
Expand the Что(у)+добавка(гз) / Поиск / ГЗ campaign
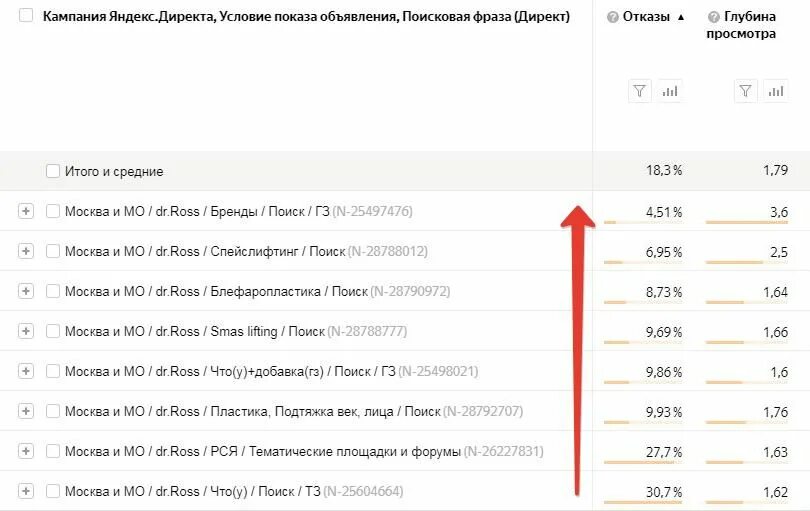pyautogui.click(x=26, y=371)
